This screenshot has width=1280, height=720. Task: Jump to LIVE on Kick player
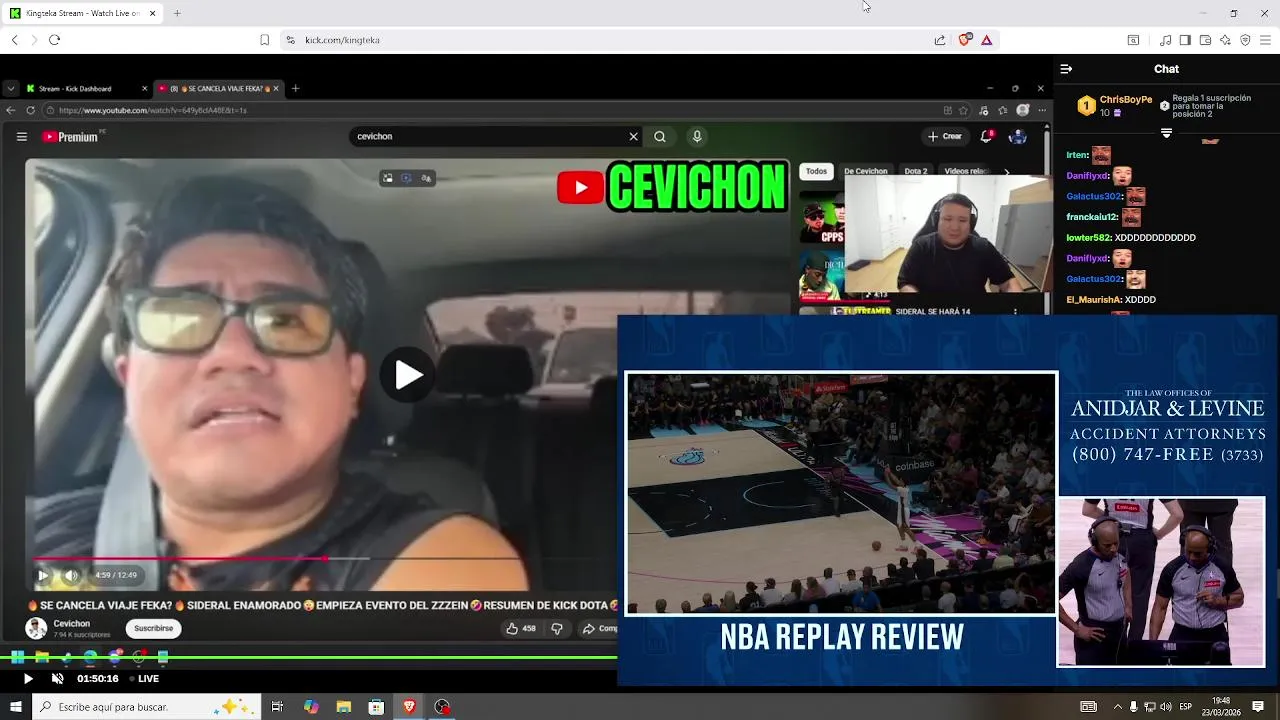[x=142, y=678]
